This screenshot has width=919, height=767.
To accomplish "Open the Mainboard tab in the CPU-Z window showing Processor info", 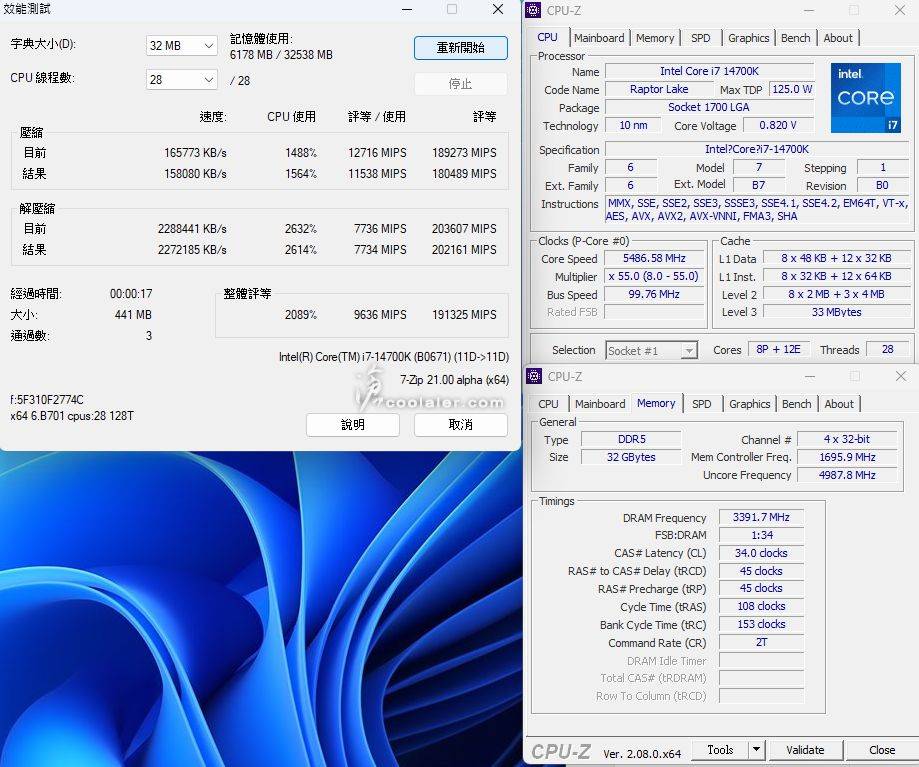I will coord(599,38).
